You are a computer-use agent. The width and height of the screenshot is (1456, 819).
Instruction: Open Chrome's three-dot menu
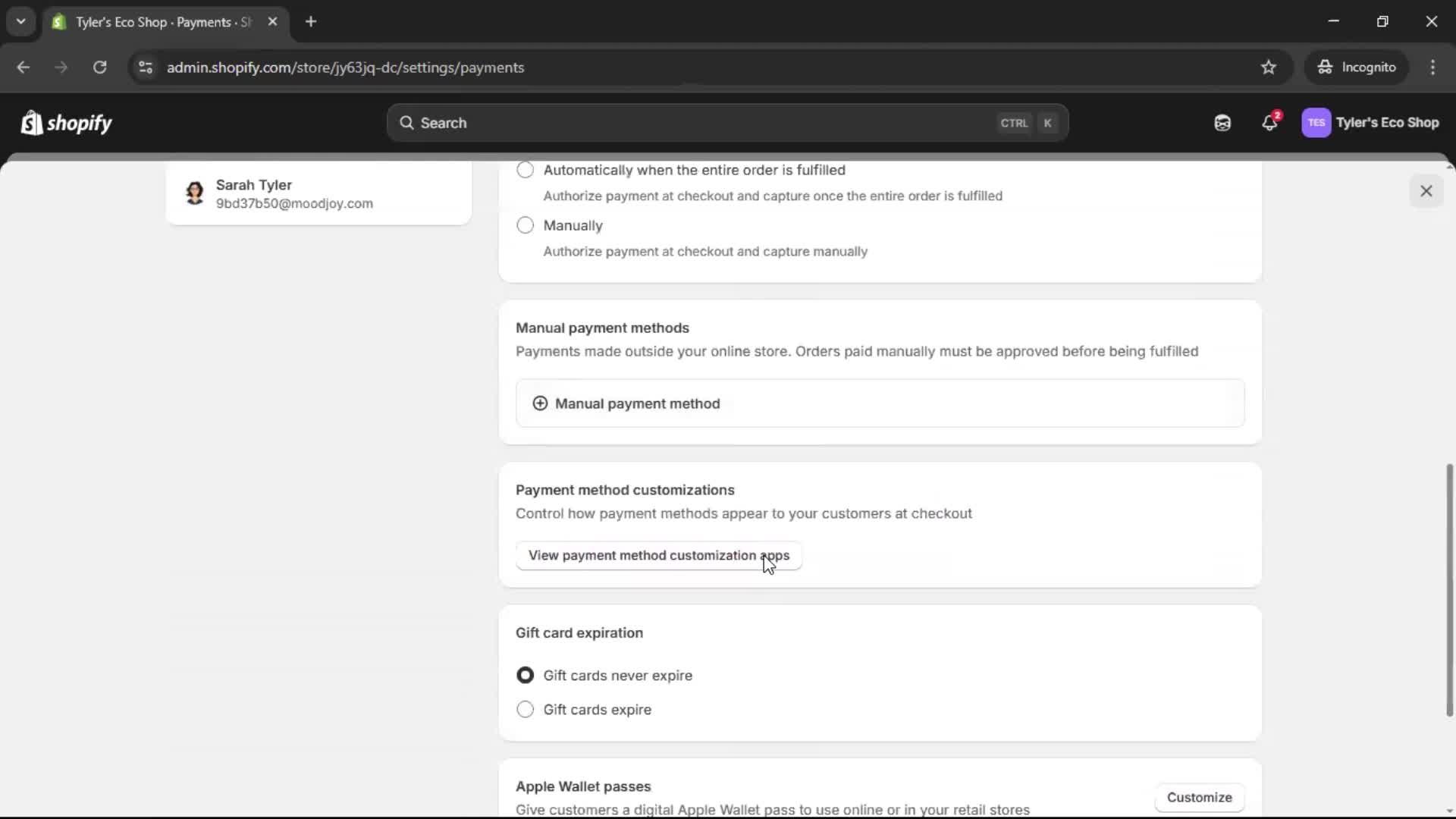pyautogui.click(x=1433, y=67)
